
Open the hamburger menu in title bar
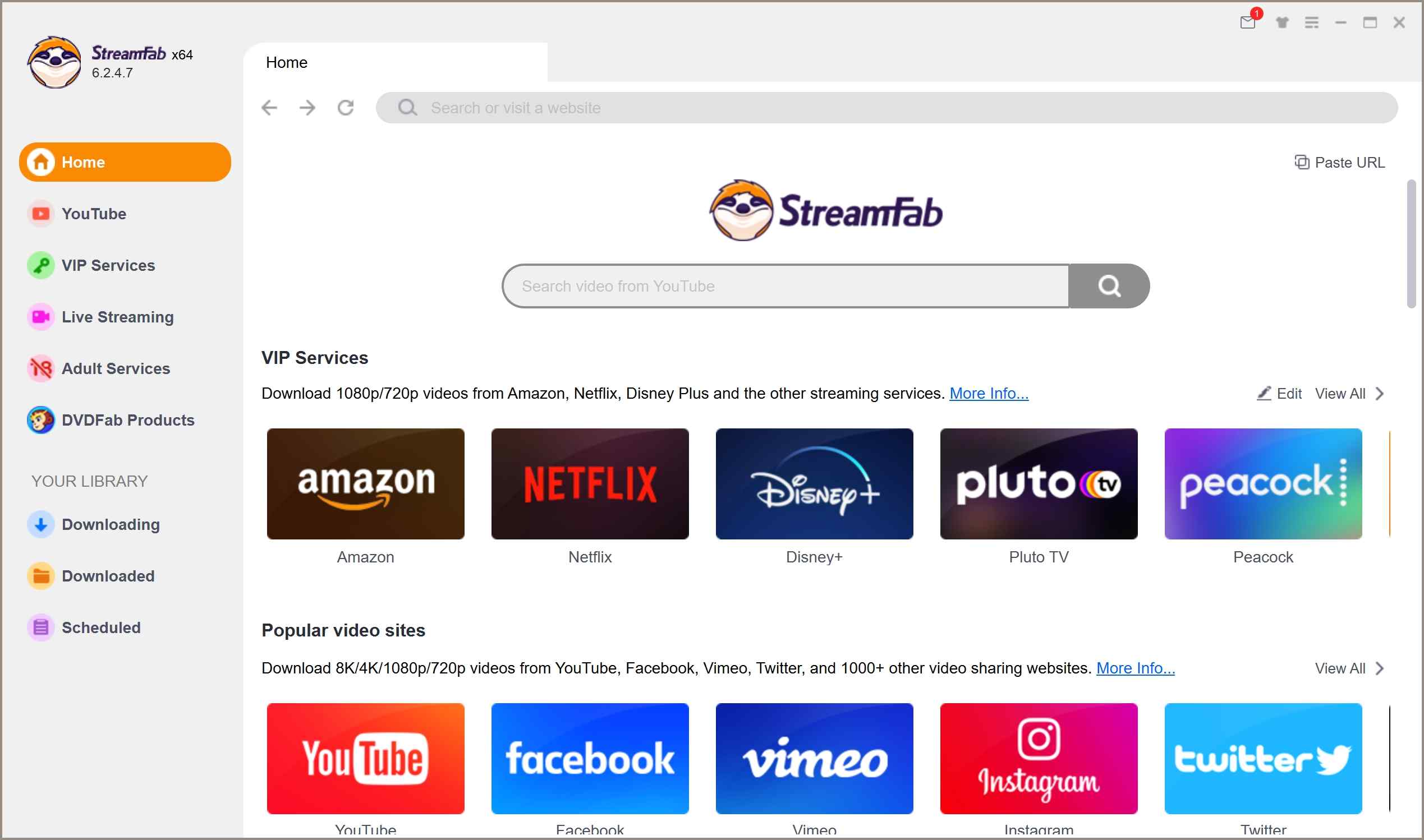1312,22
